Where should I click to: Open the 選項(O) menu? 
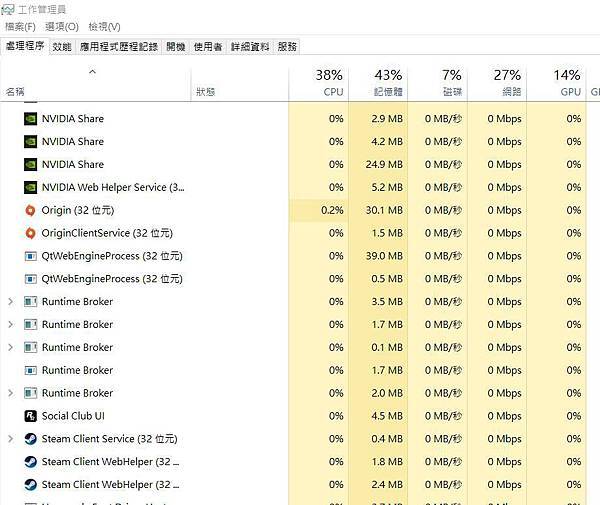(62, 27)
